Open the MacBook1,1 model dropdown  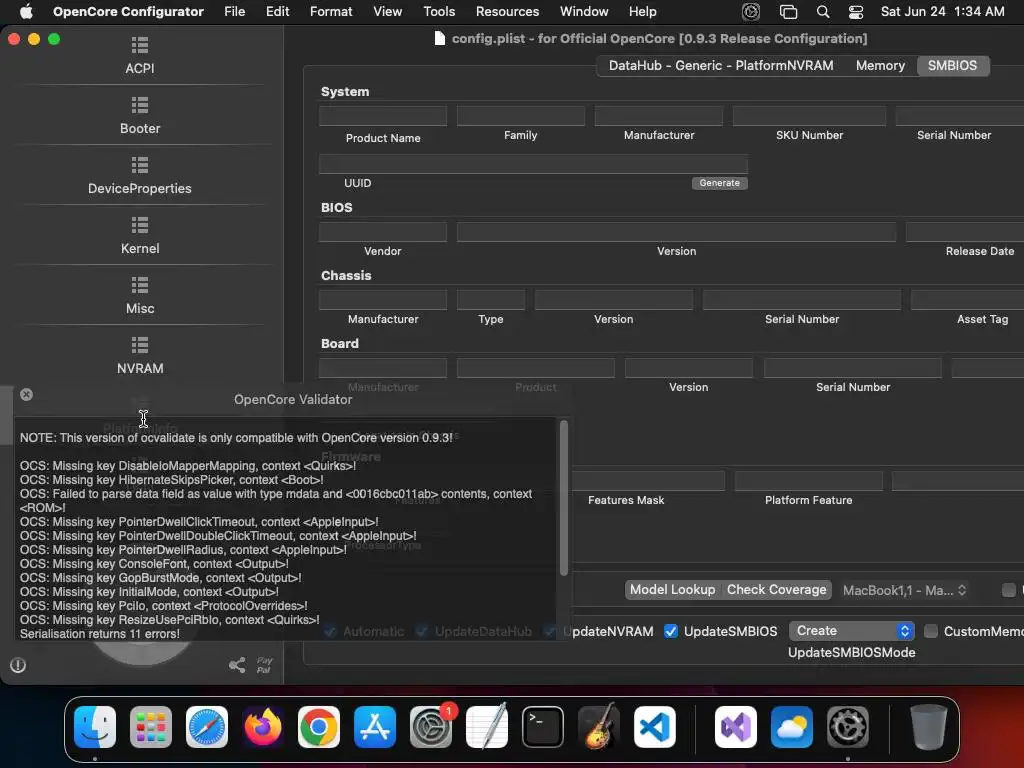pyautogui.click(x=904, y=590)
